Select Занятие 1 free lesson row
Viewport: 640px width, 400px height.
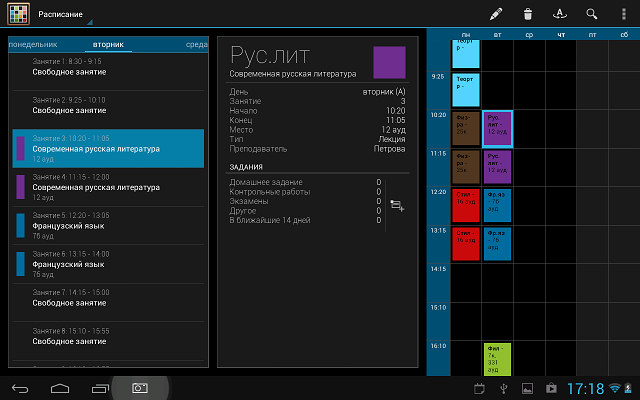pyautogui.click(x=108, y=71)
